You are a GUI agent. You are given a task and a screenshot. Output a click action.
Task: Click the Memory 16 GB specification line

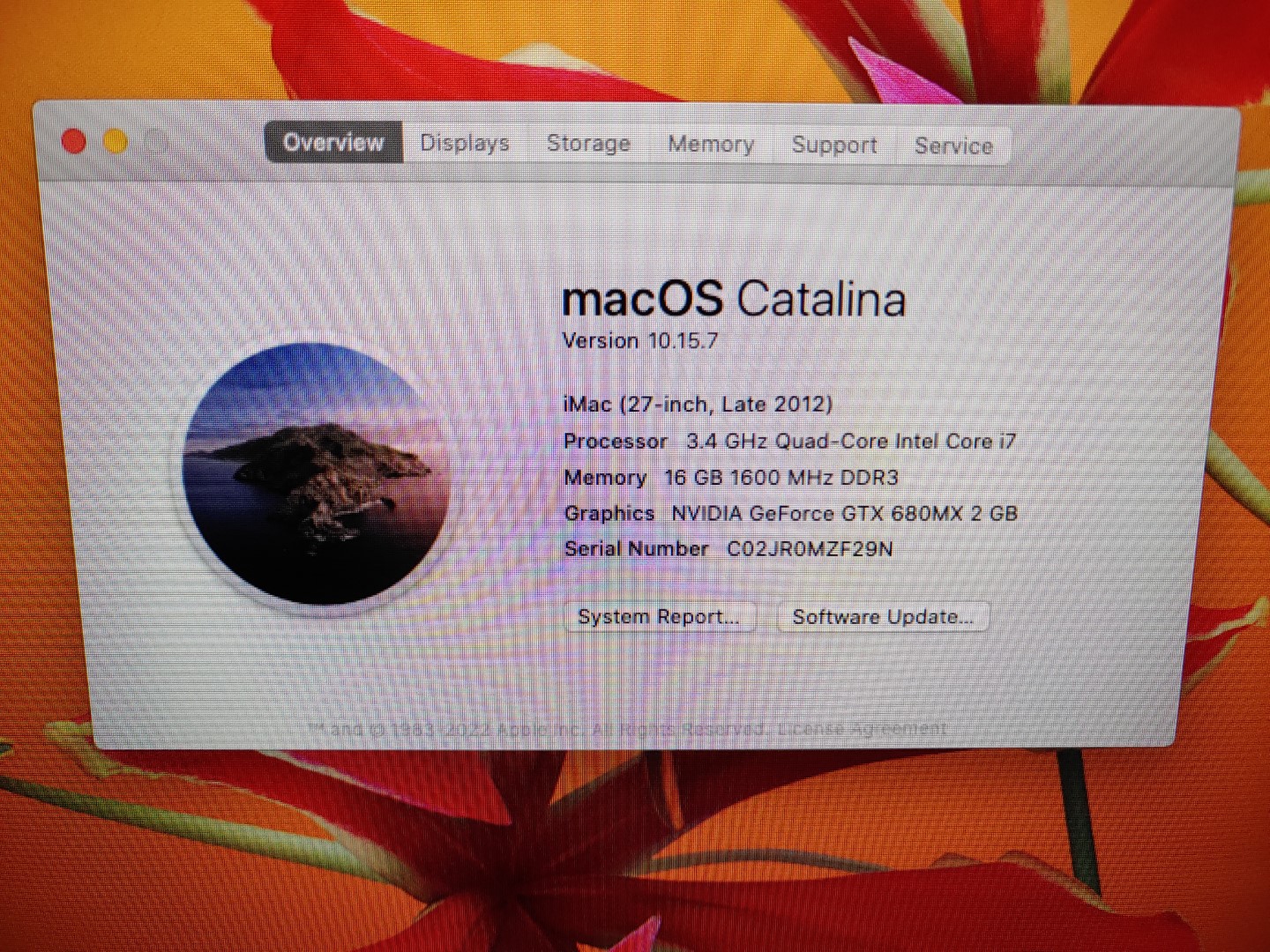pyautogui.click(x=732, y=477)
